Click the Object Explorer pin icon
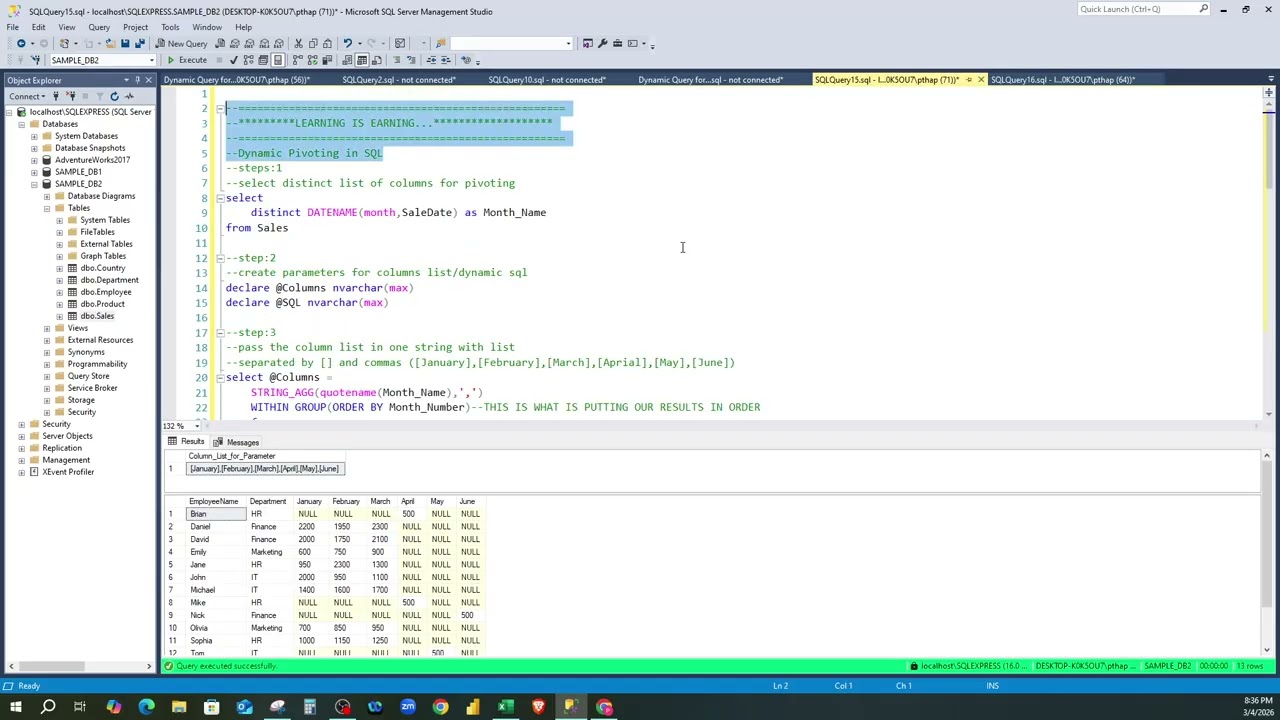This screenshot has width=1280, height=720. (x=137, y=80)
